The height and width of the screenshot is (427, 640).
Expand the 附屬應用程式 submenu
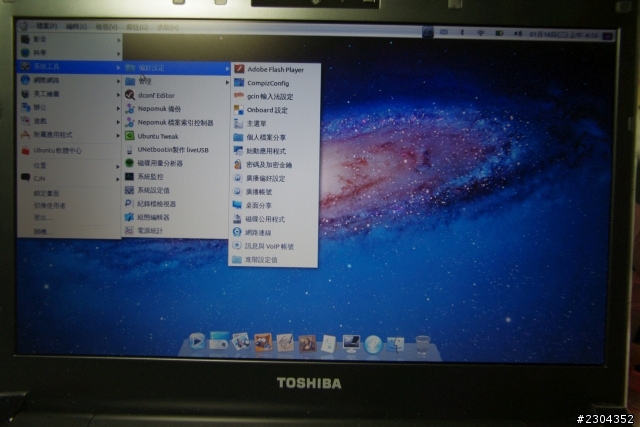coord(70,135)
